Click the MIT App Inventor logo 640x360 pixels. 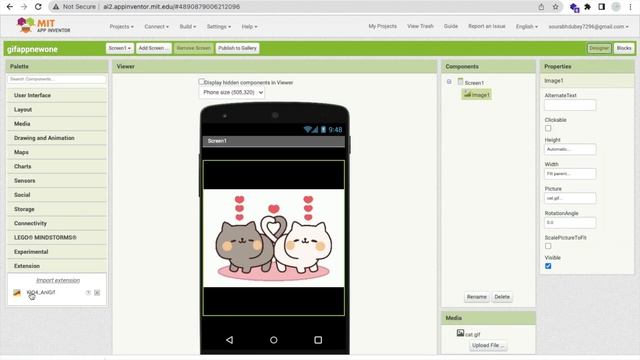coord(43,26)
